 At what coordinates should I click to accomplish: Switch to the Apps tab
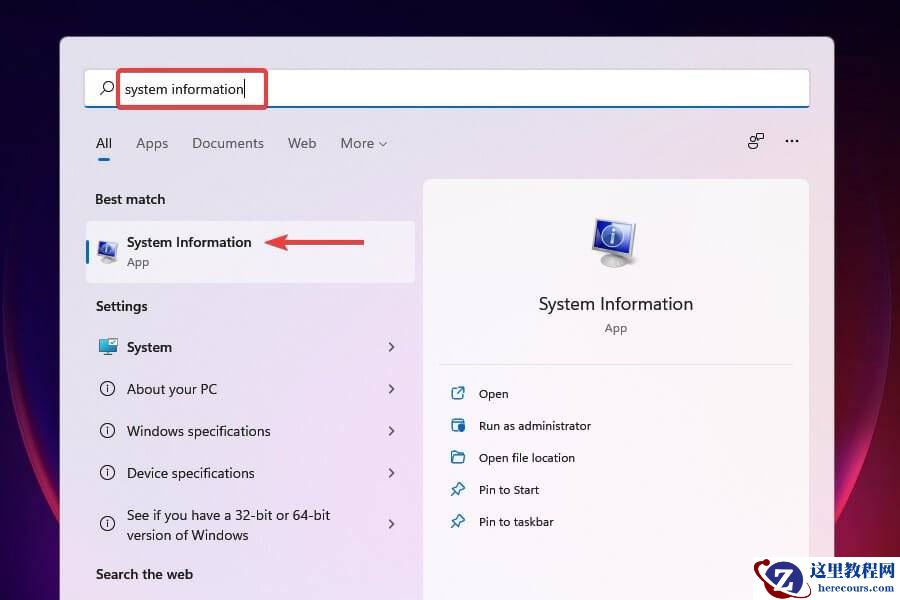tap(152, 143)
